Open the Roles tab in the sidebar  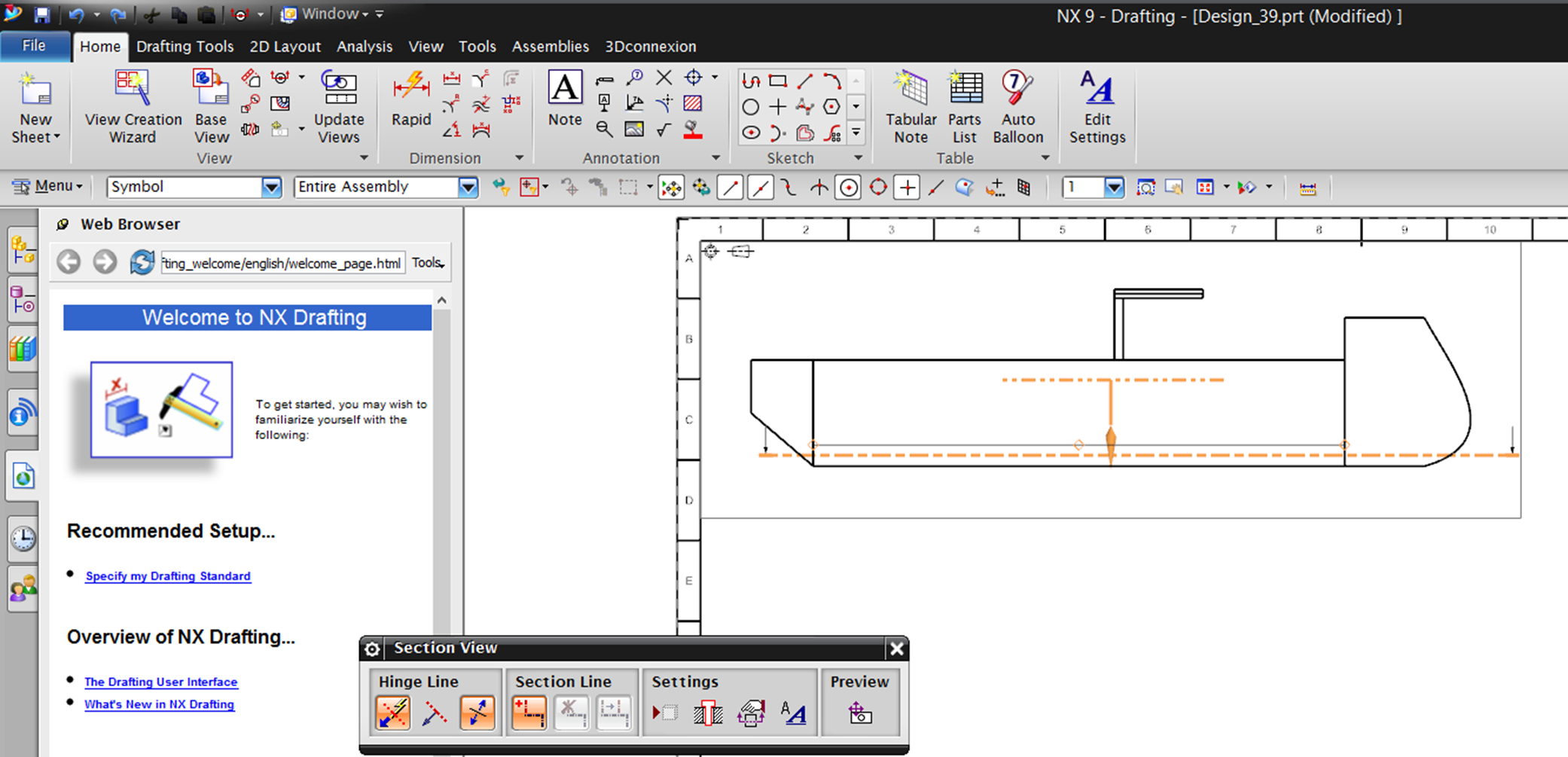click(23, 588)
